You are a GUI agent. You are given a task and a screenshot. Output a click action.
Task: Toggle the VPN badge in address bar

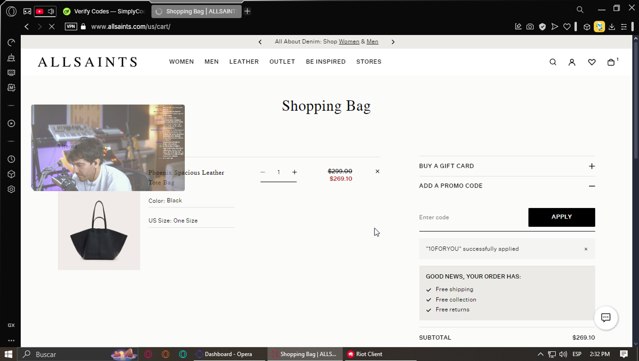(x=71, y=26)
